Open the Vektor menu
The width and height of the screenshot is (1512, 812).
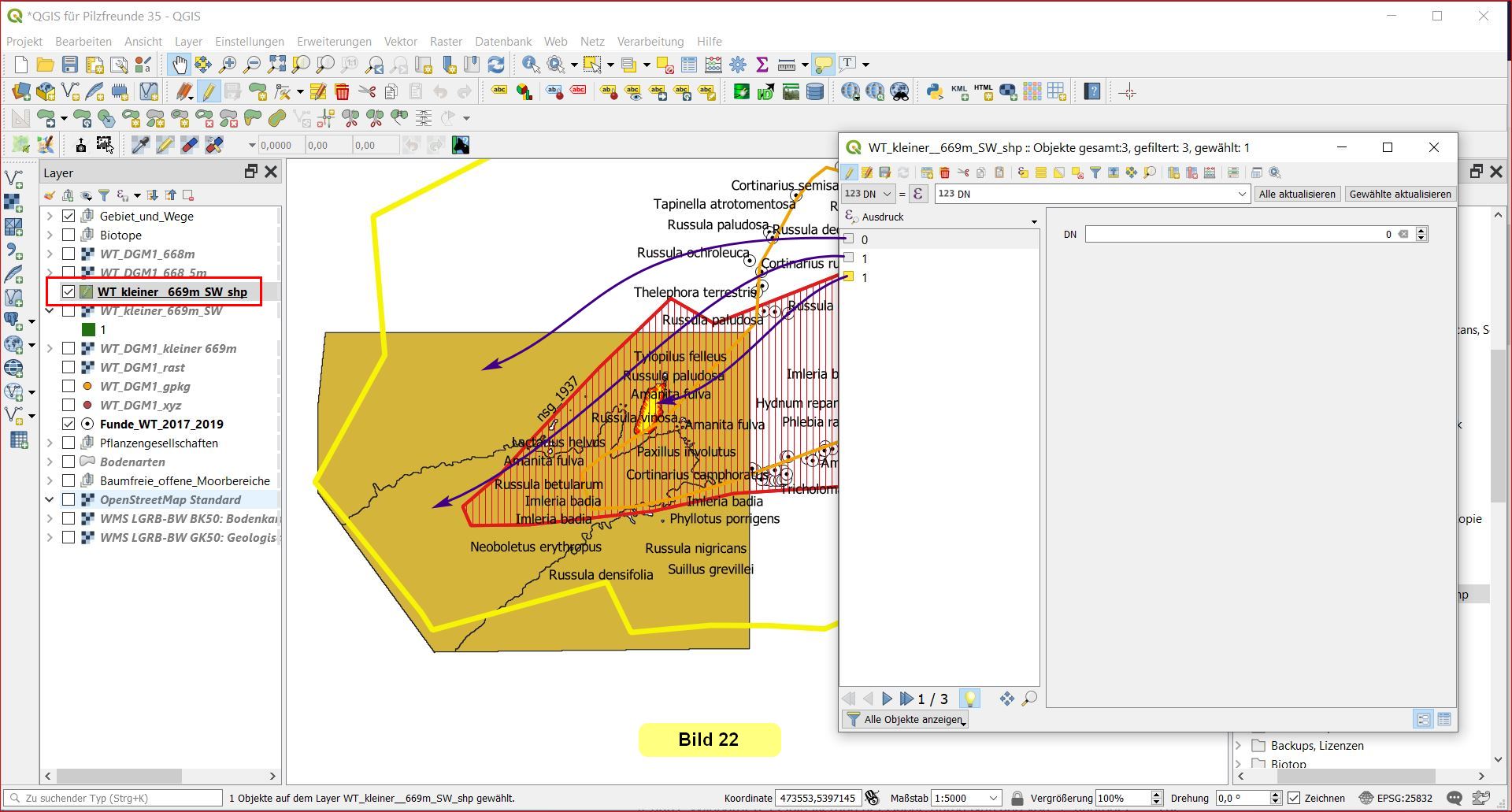click(400, 41)
